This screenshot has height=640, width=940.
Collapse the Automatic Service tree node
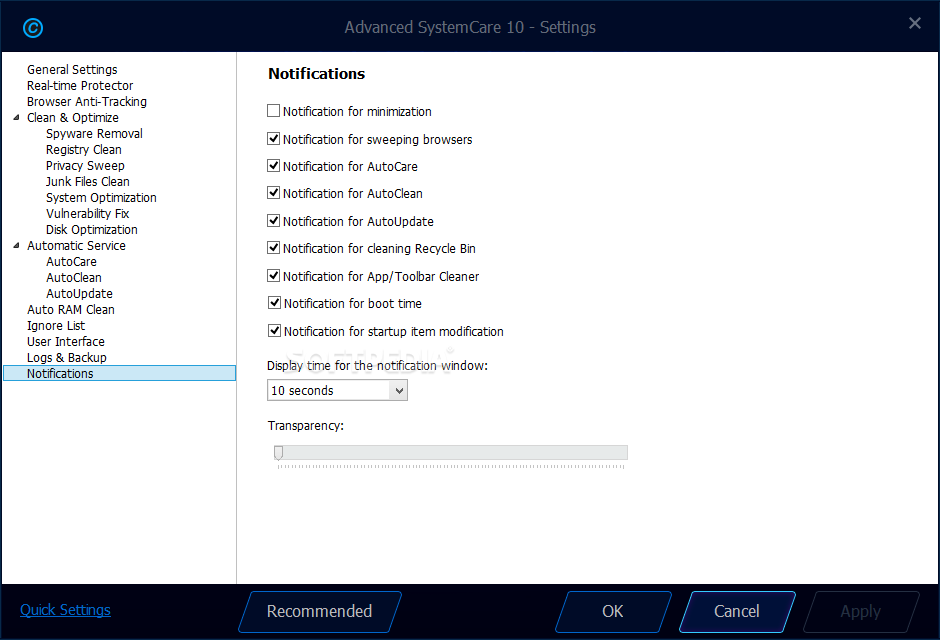16,245
